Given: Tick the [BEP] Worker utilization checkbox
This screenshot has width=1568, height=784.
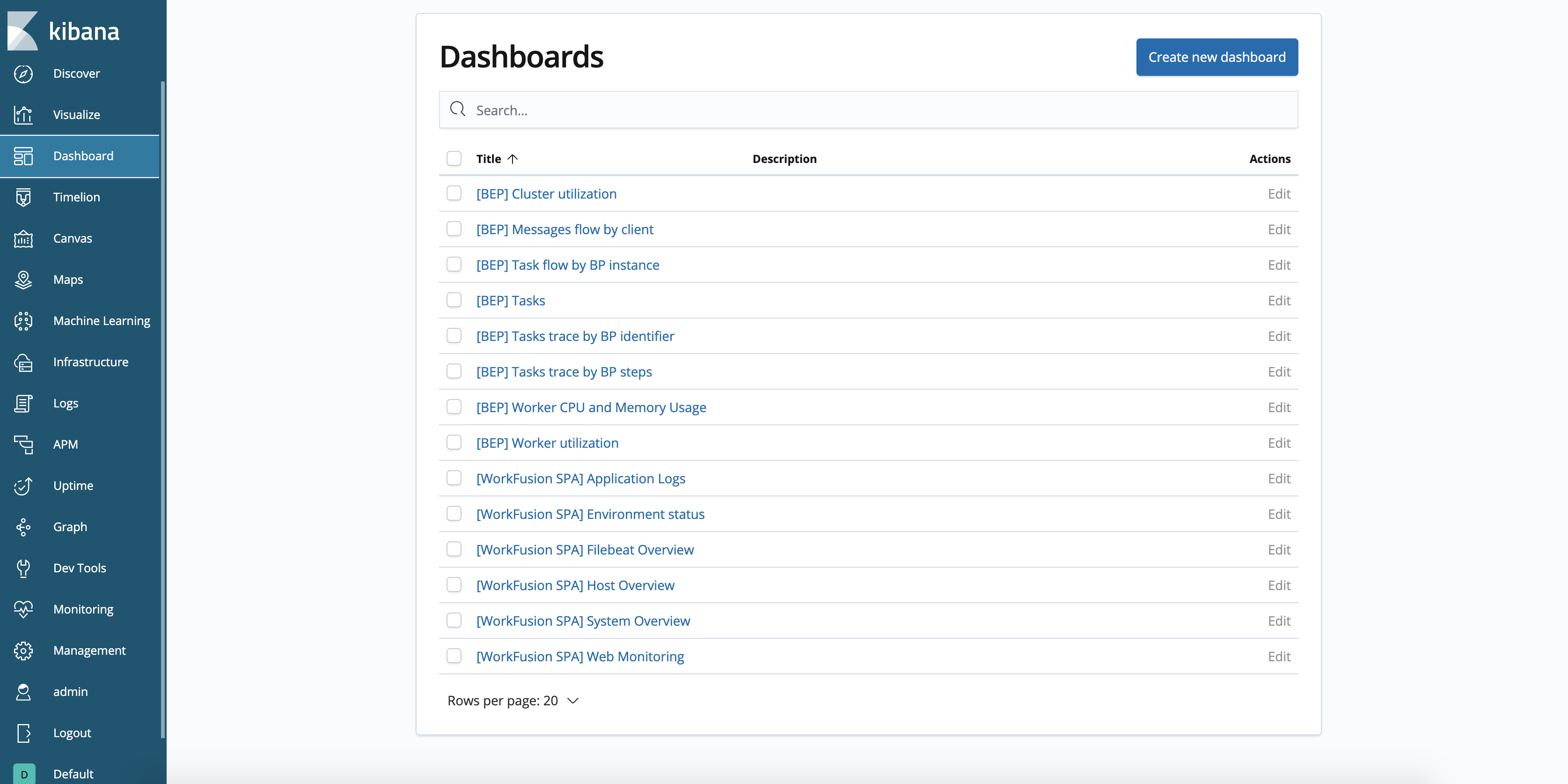Looking at the screenshot, I should coord(454,442).
